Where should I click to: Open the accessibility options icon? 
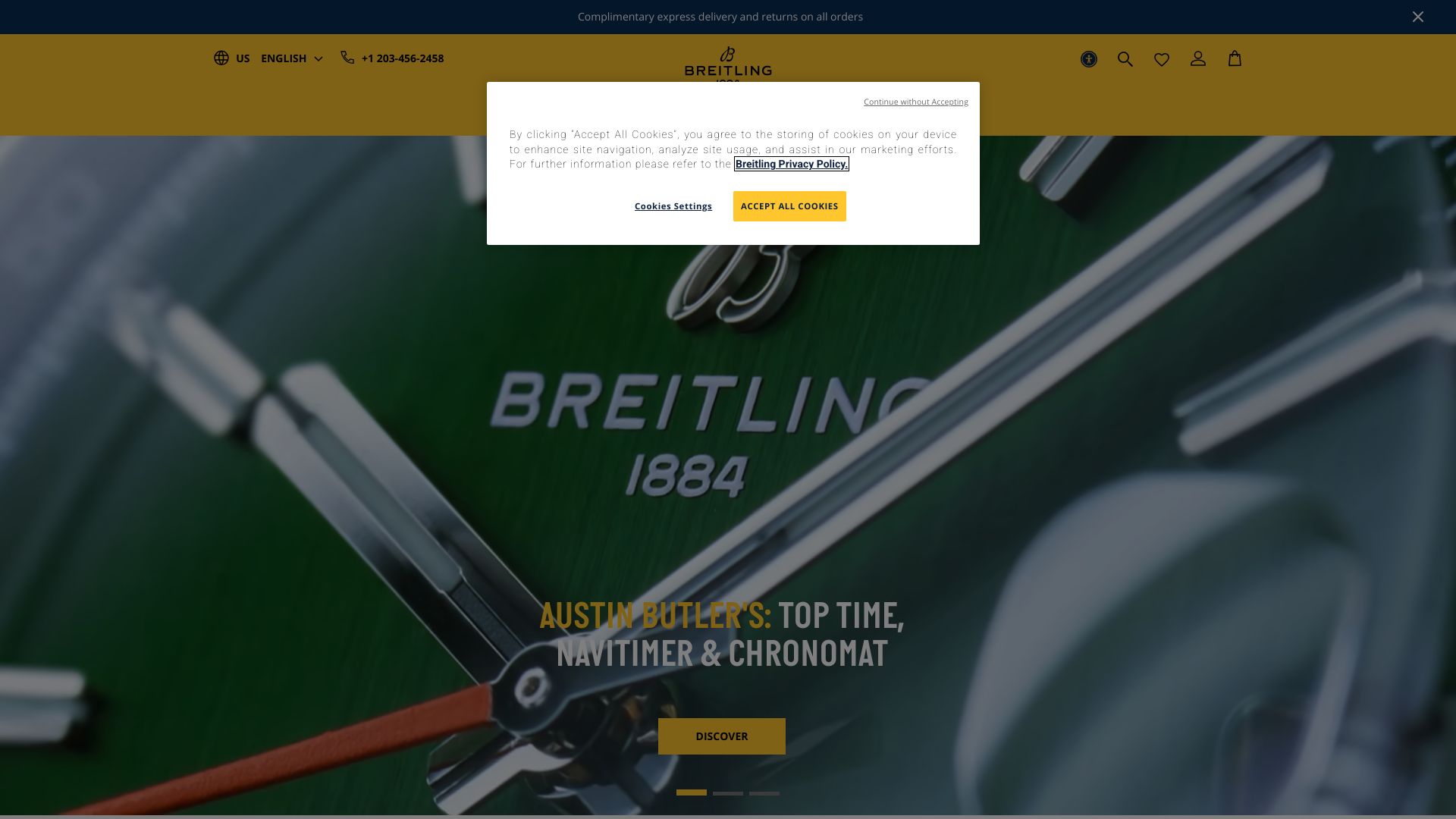(x=1089, y=59)
